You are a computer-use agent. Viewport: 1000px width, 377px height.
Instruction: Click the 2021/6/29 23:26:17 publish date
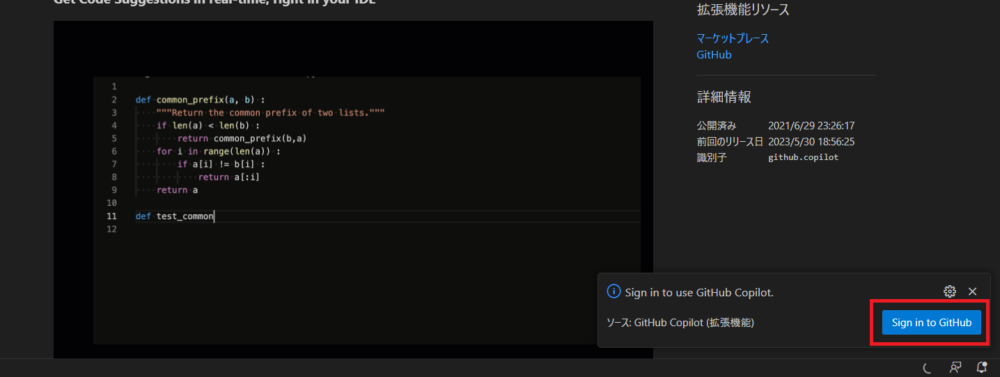pos(811,126)
